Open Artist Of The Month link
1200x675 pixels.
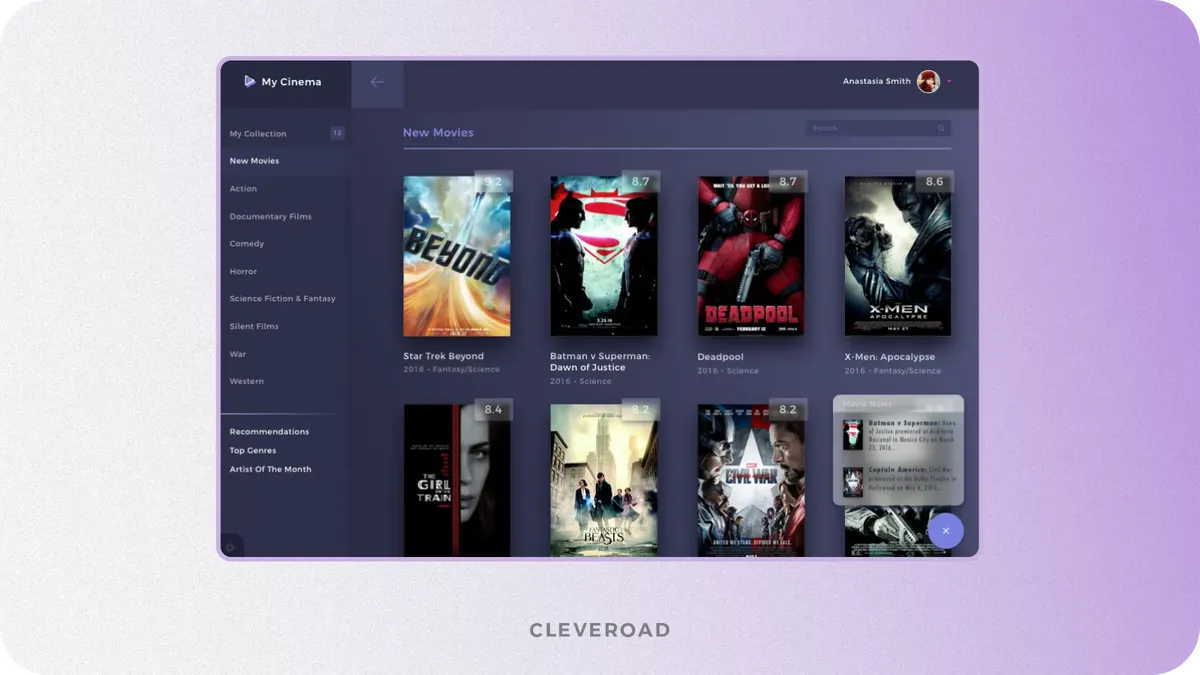[270, 469]
